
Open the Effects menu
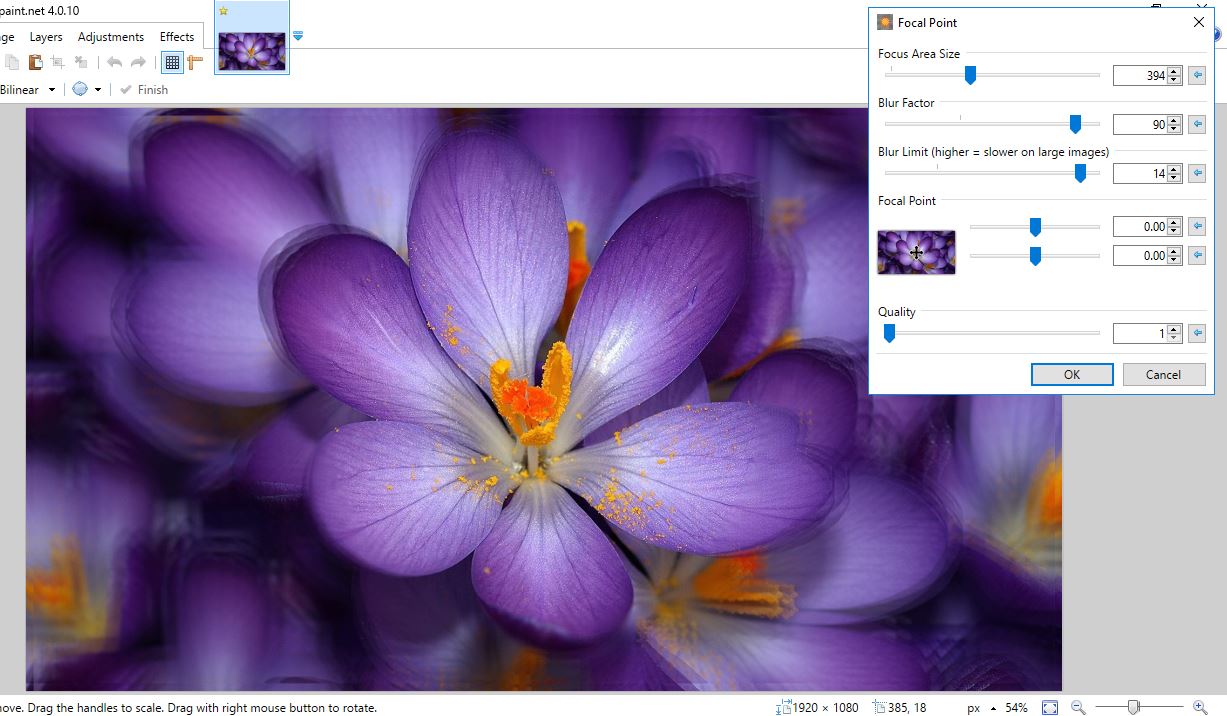(177, 36)
